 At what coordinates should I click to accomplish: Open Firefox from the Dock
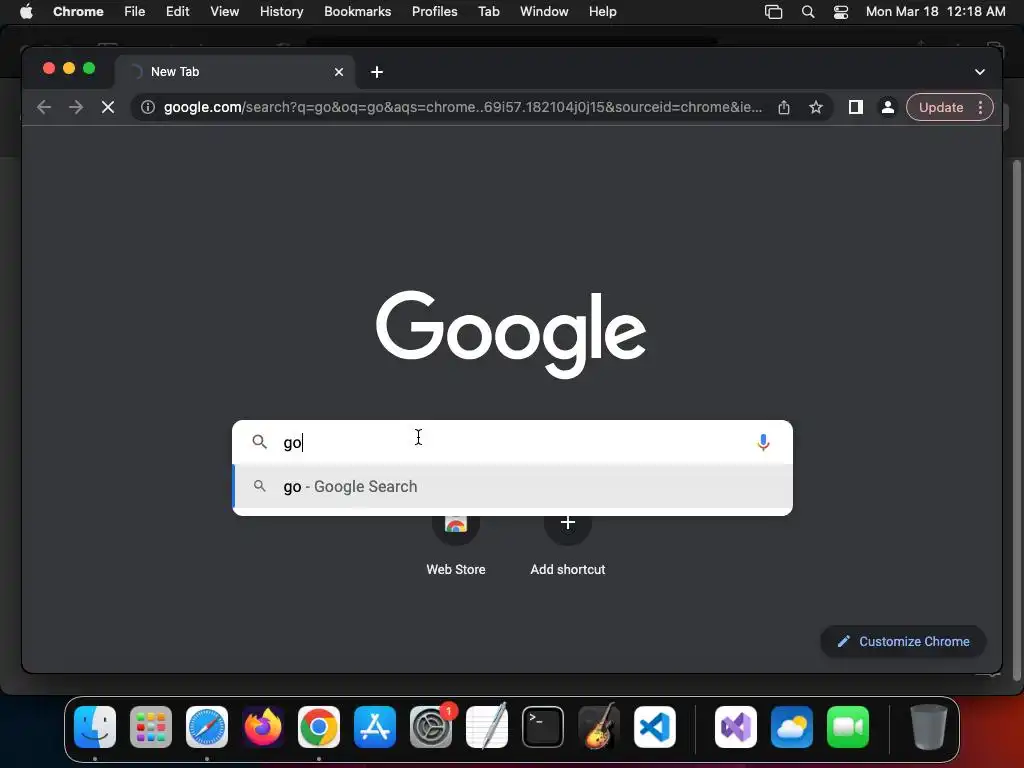263,727
